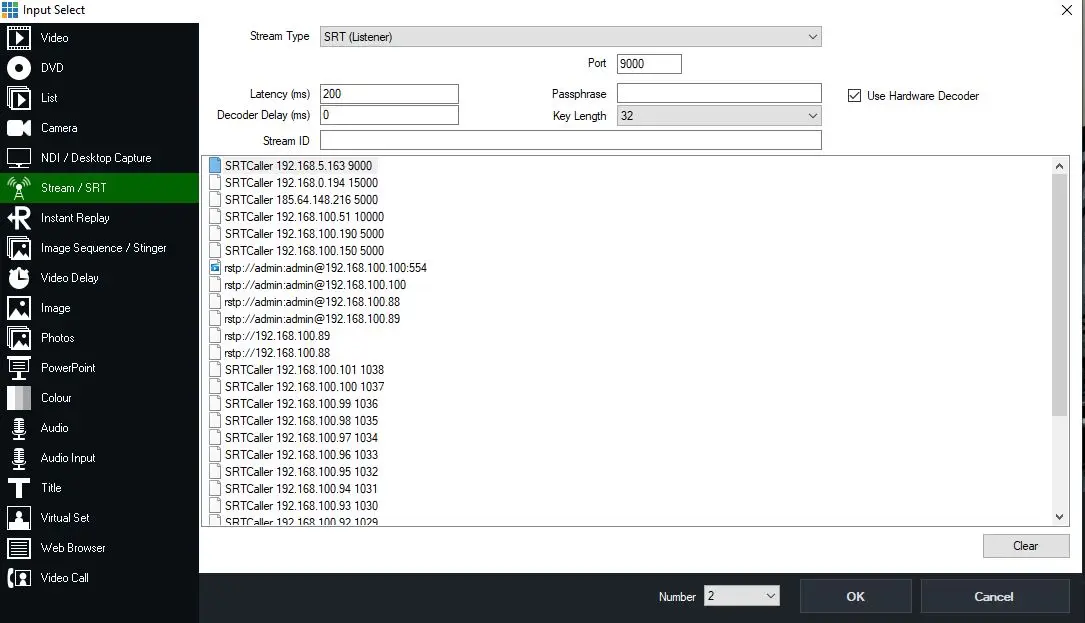Close the Input Select dialog
Screen dimensions: 1085x623
tap(1066, 10)
